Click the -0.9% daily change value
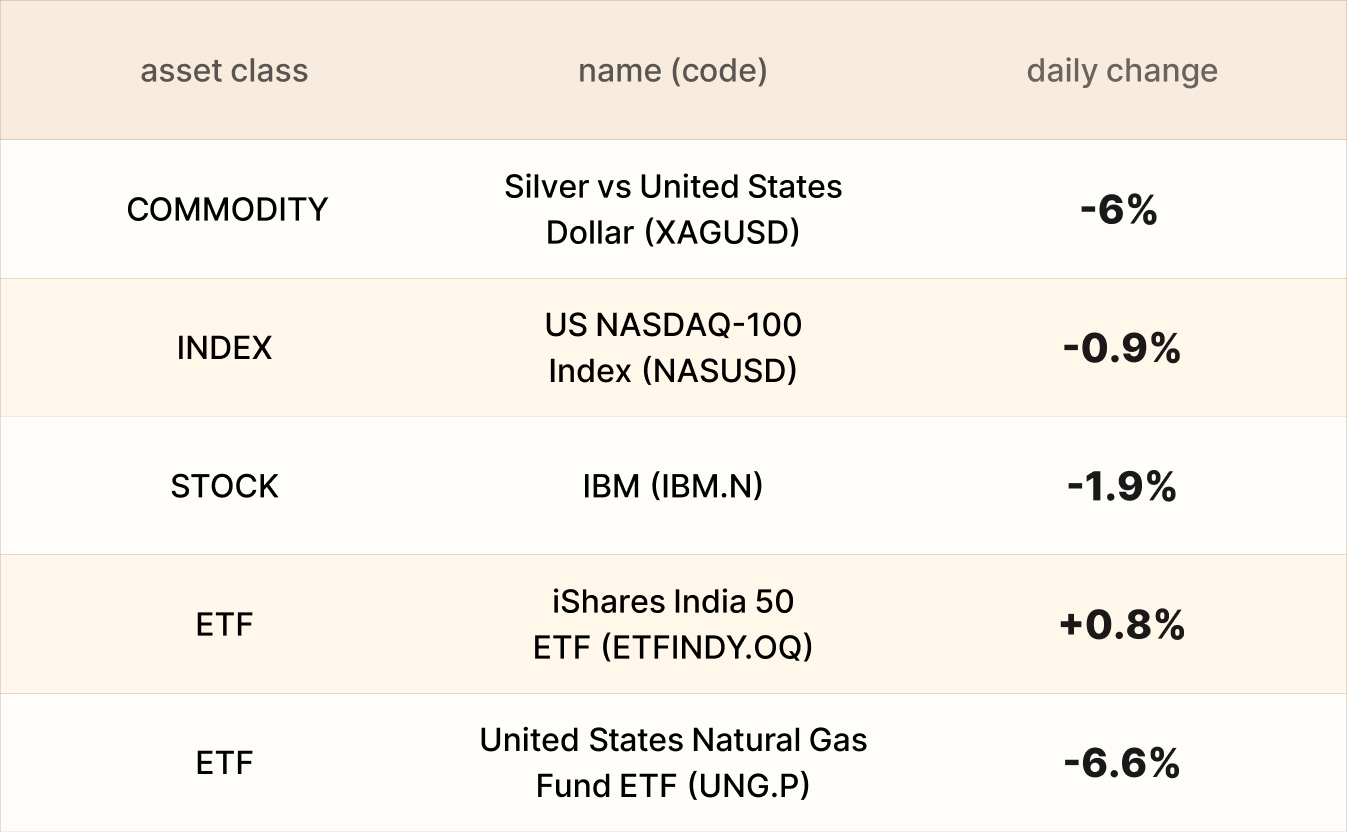 click(x=1121, y=348)
